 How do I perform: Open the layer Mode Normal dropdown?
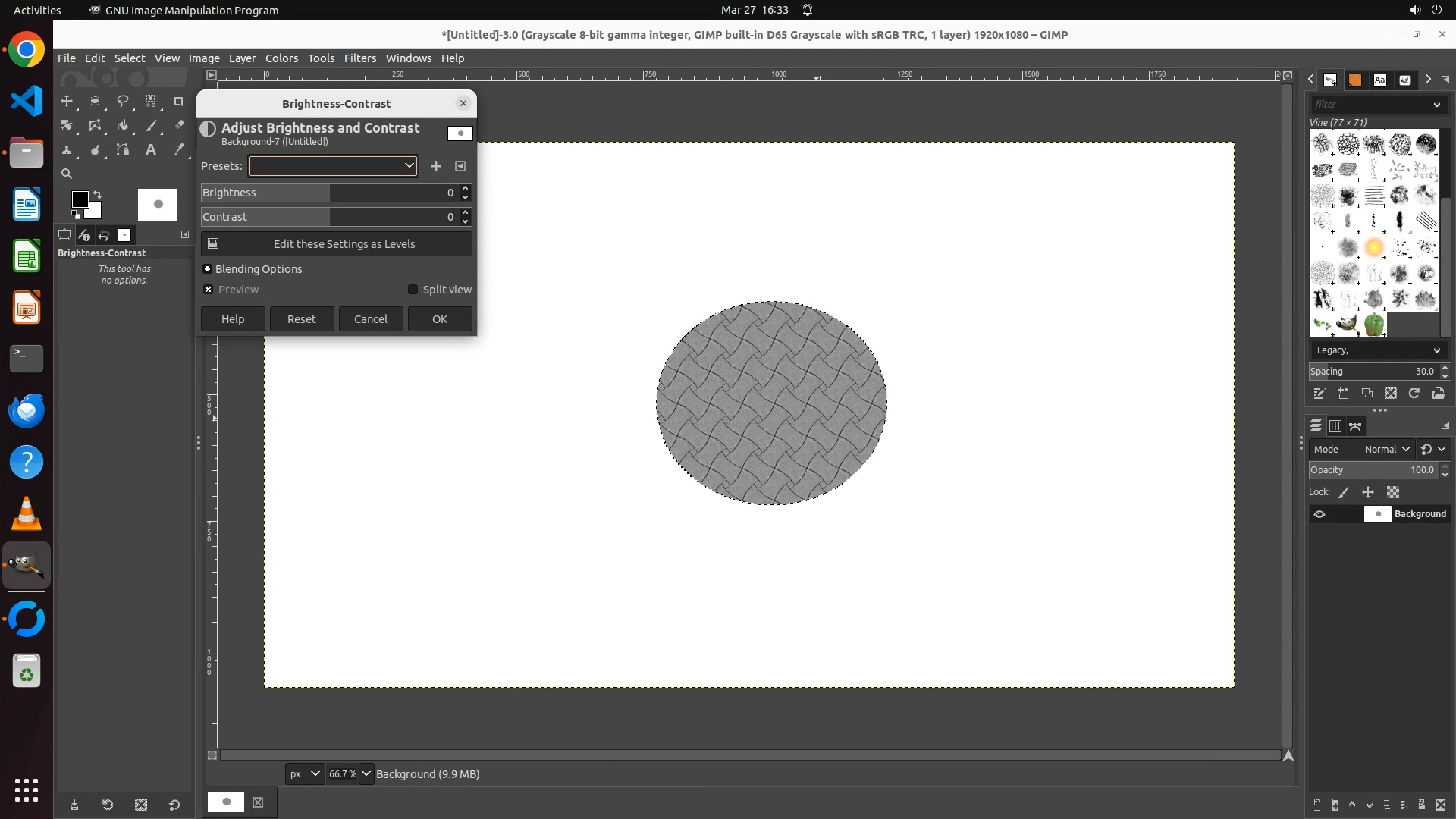(x=1387, y=450)
